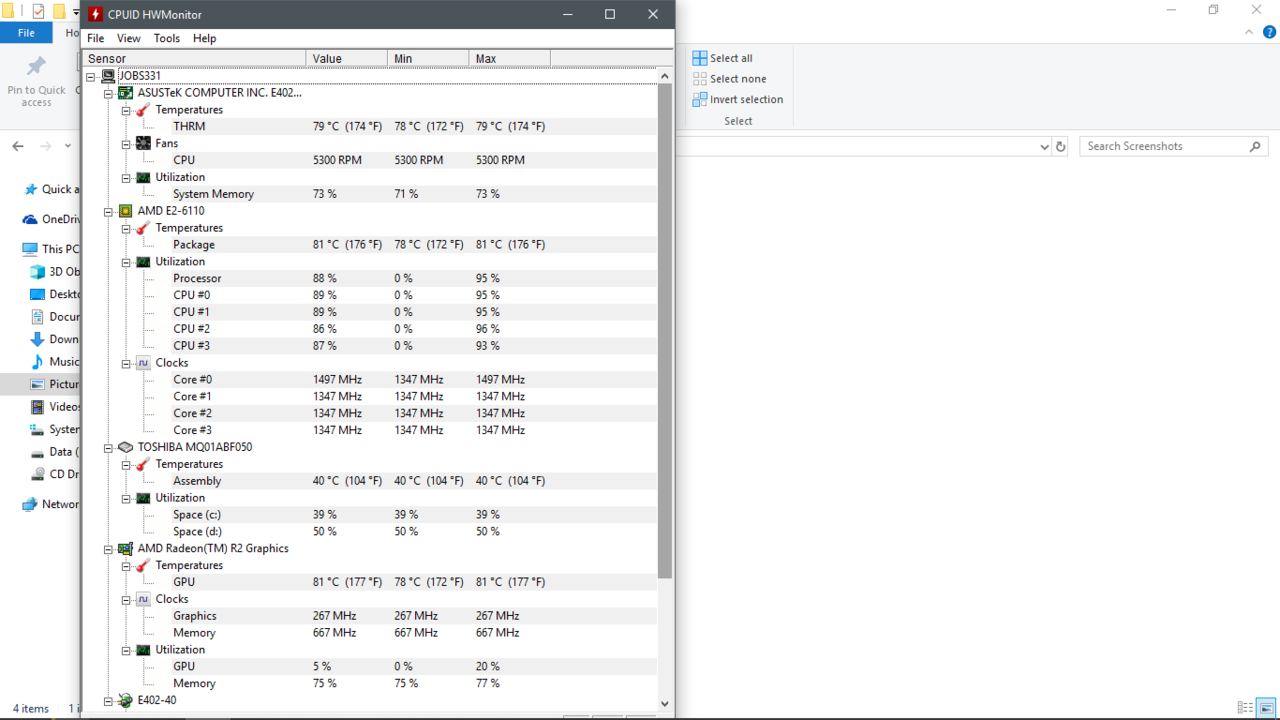Viewport: 1280px width, 720px height.
Task: Click the Fans icon under ASUSTeK
Action: click(x=143, y=143)
